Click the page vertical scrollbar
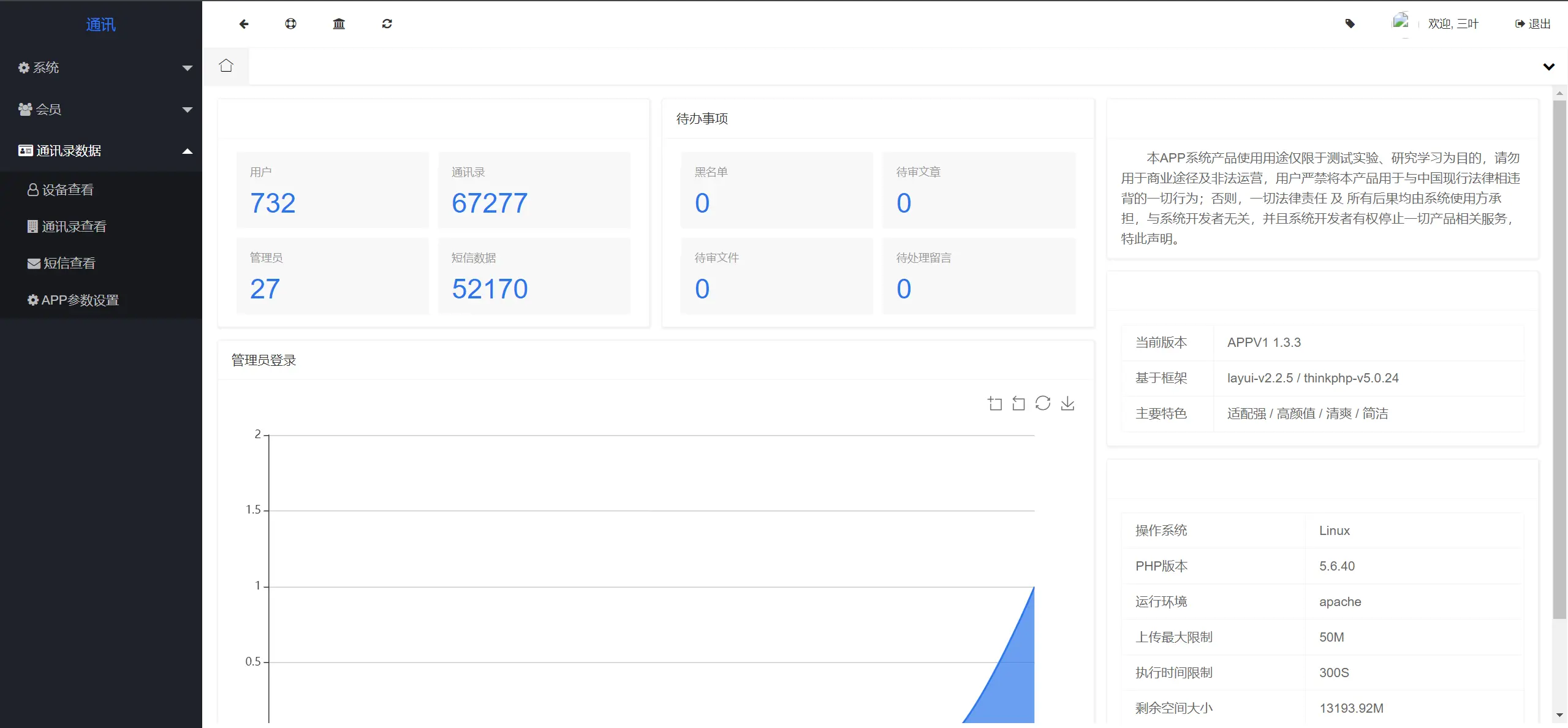This screenshot has height=728, width=1568. point(1559,360)
